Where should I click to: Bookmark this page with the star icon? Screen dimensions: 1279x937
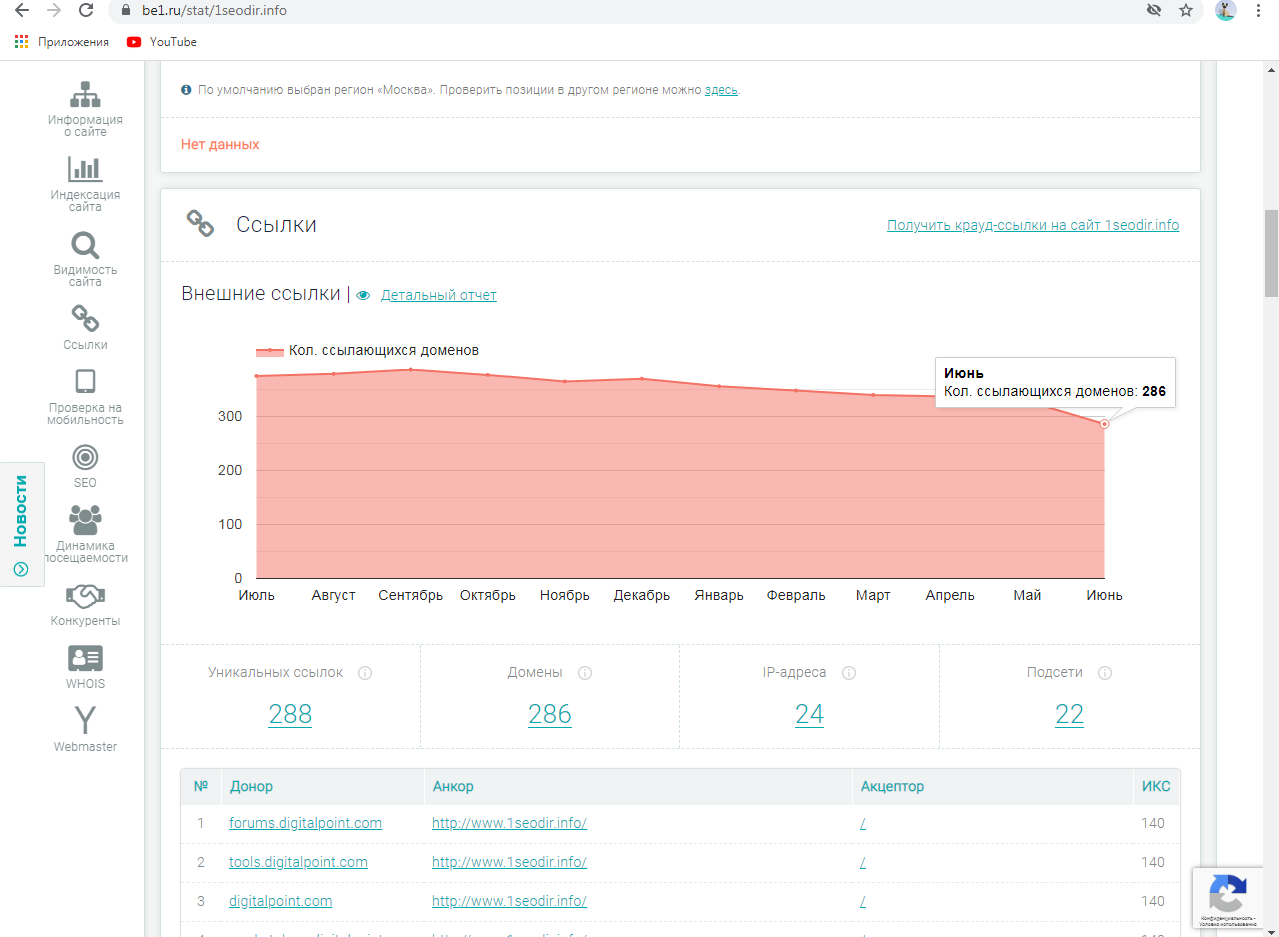tap(1186, 10)
